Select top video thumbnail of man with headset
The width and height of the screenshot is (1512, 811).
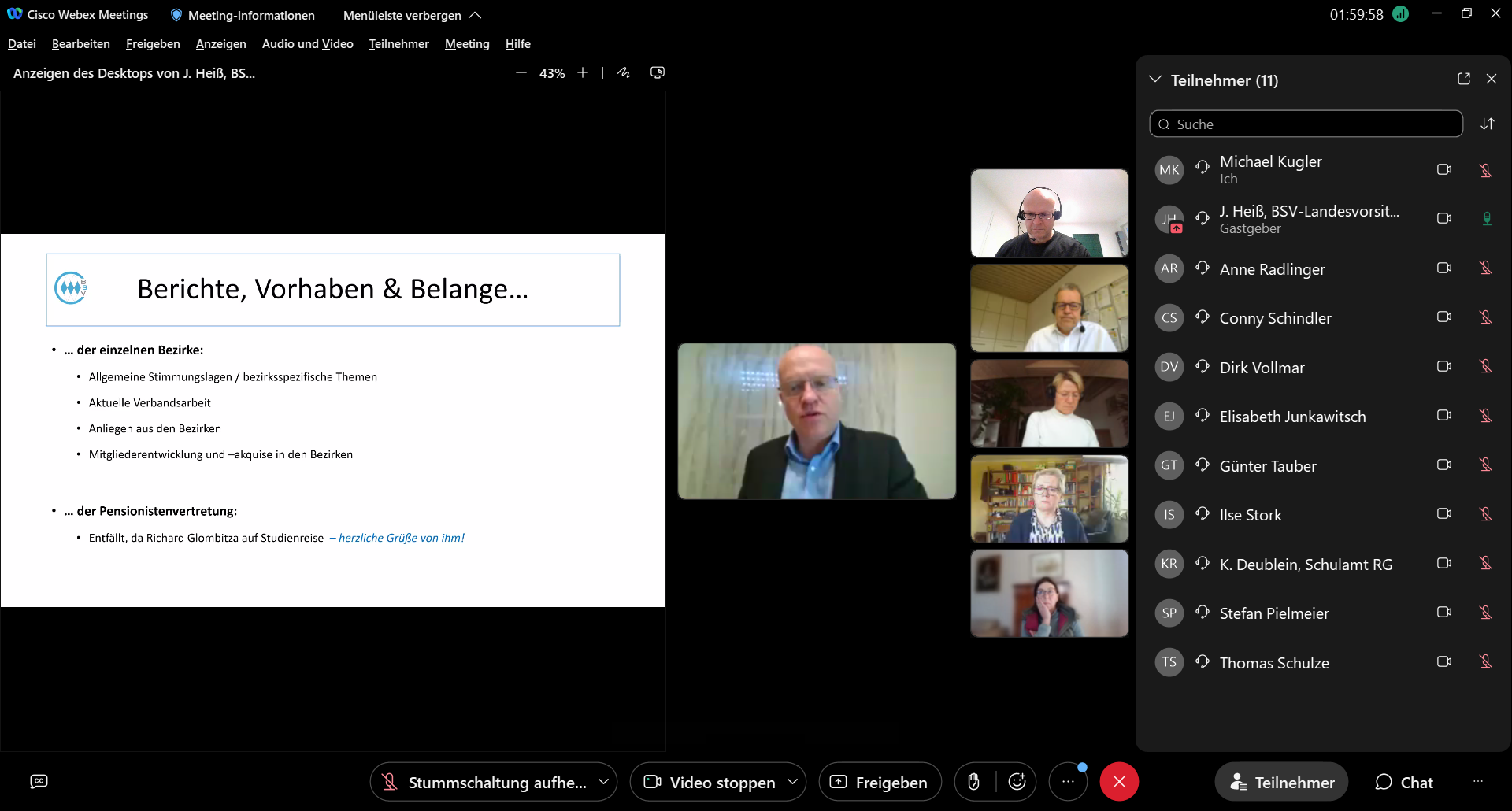[1049, 213]
